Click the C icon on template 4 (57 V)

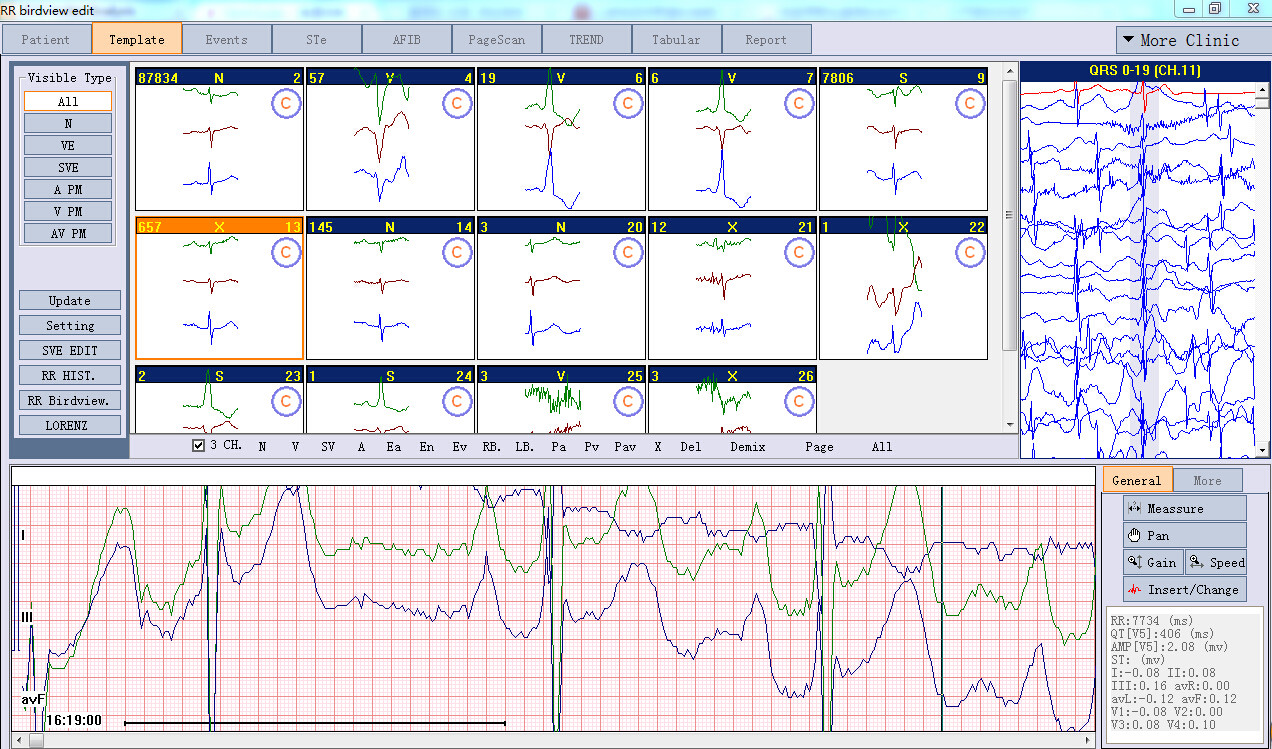pos(457,104)
